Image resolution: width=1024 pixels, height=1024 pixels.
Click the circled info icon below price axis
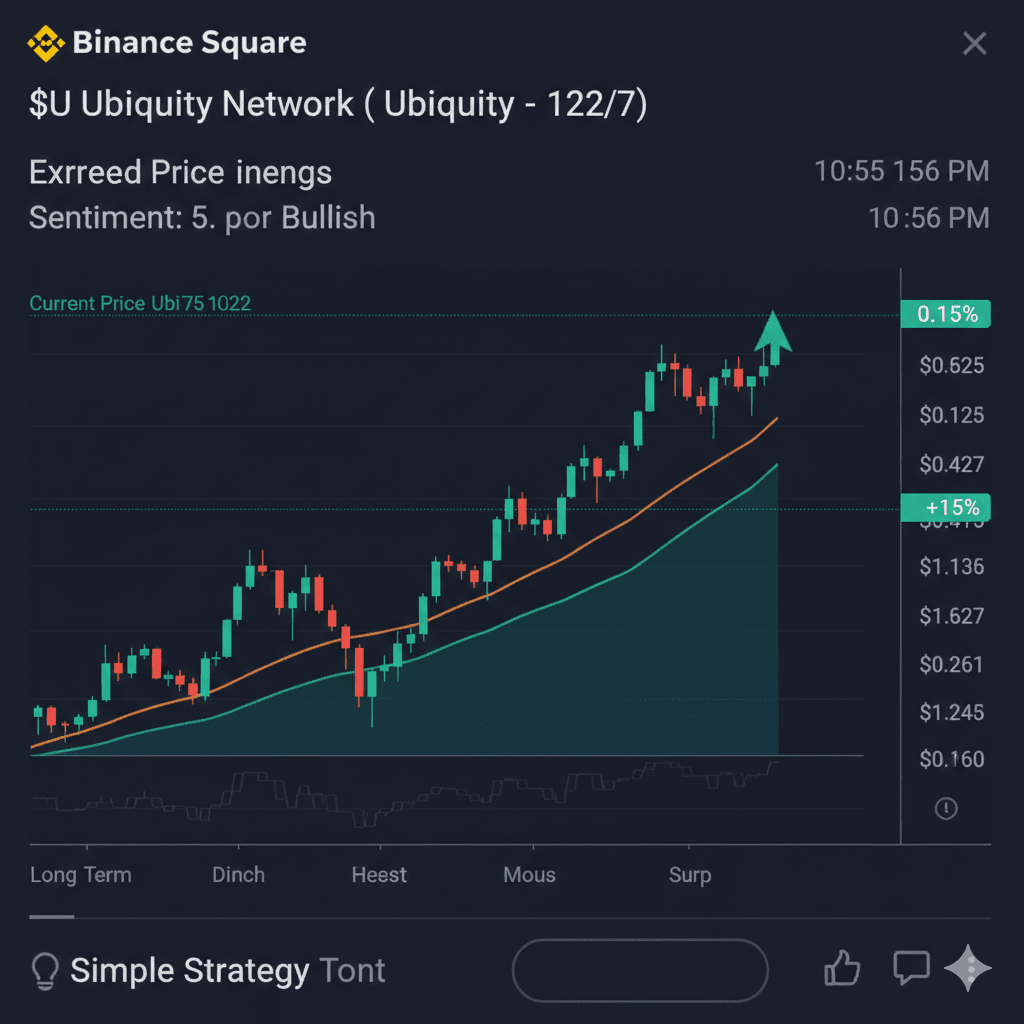pyautogui.click(x=946, y=808)
